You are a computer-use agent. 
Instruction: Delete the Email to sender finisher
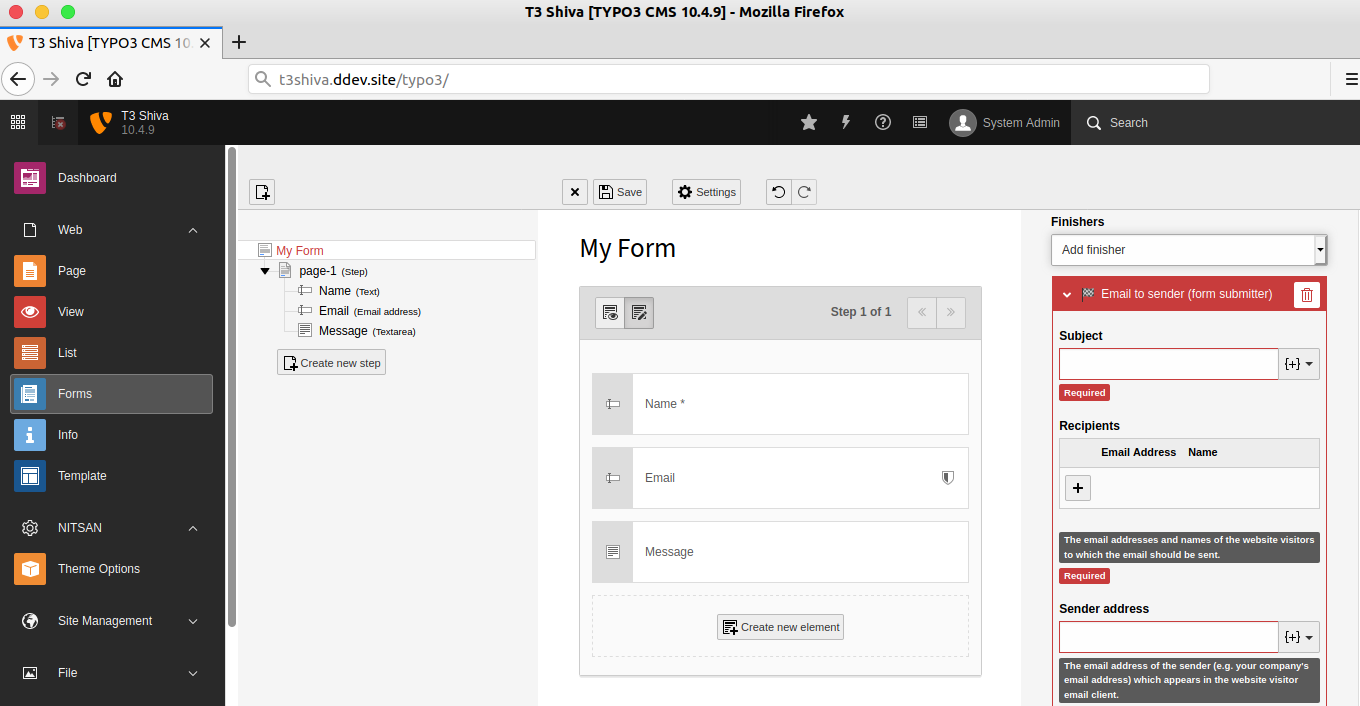click(x=1306, y=293)
